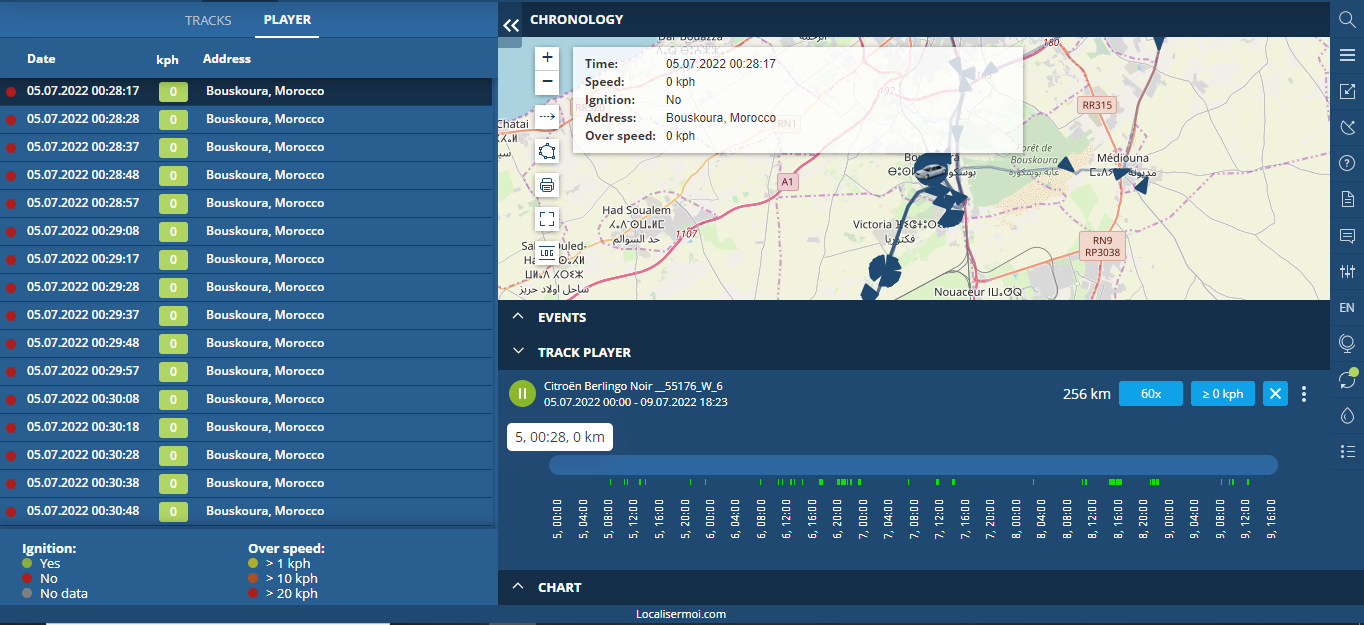
Task: Pause the track player playback
Action: click(522, 394)
